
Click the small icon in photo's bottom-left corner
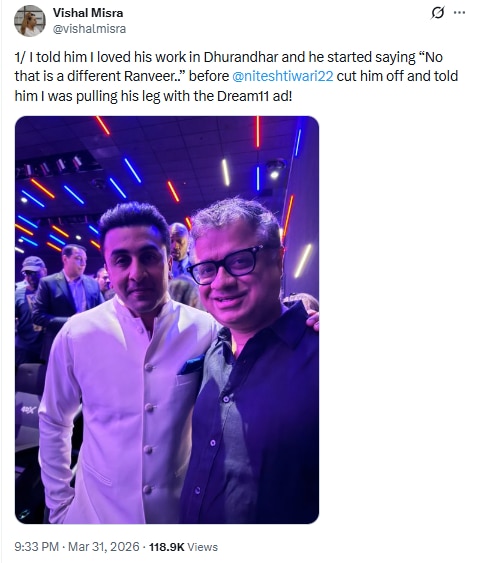pyautogui.click(x=25, y=514)
